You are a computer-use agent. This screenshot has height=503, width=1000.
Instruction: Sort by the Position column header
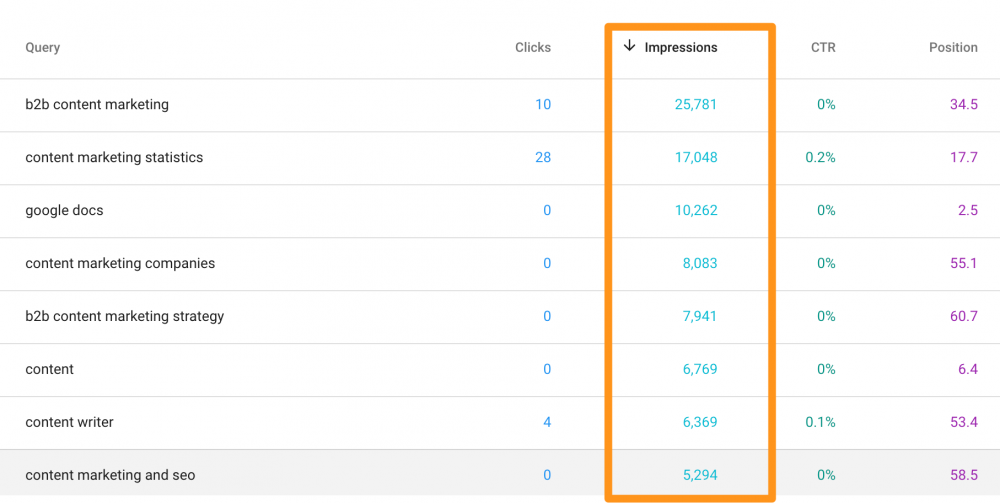tap(952, 47)
